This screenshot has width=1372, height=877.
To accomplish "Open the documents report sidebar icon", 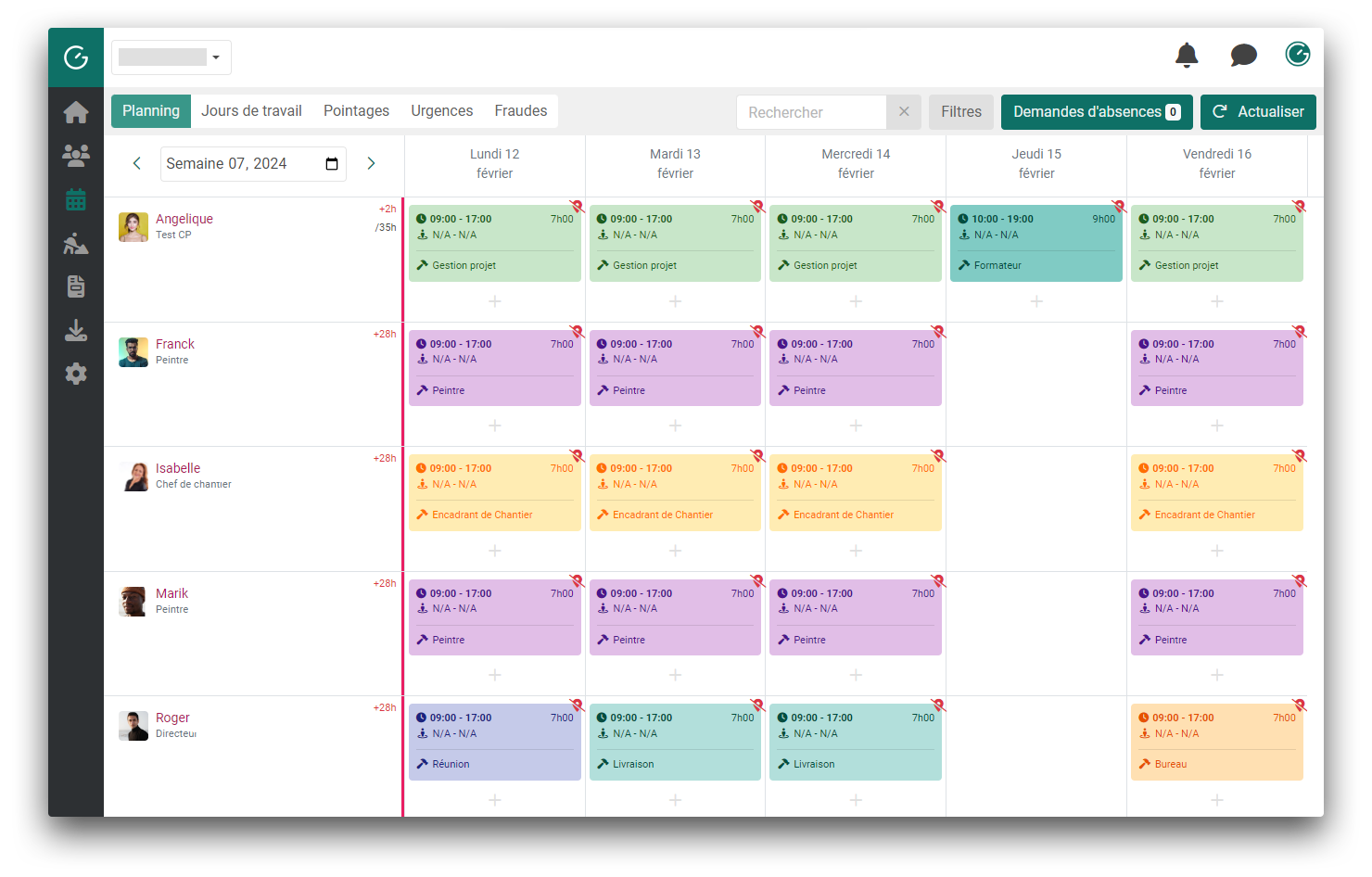I will click(76, 286).
